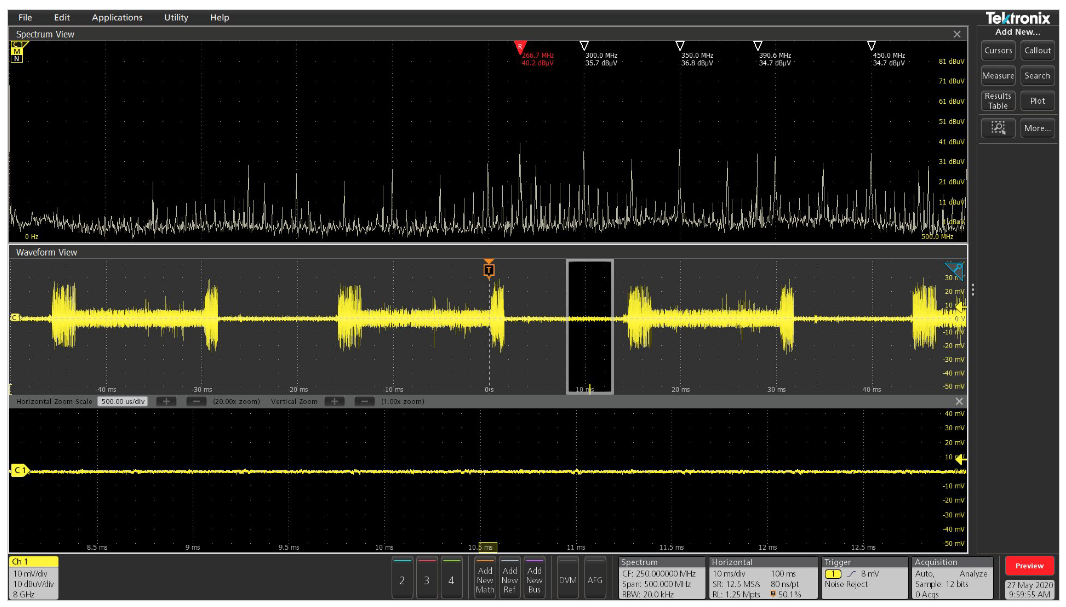Click Add New Bus button
1066x607 pixels.
point(535,579)
